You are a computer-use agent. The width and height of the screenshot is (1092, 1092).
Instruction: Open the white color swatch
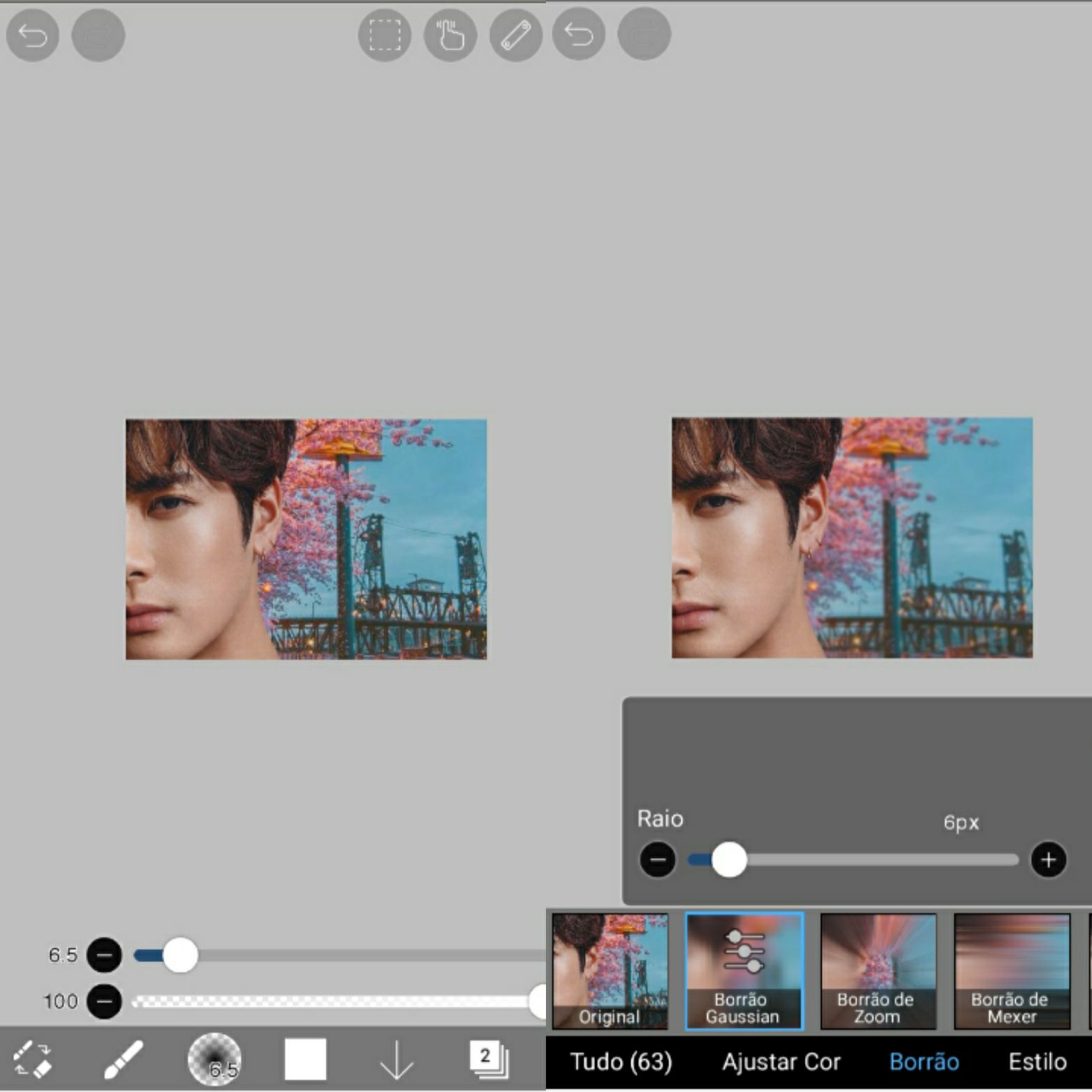pos(305,1059)
